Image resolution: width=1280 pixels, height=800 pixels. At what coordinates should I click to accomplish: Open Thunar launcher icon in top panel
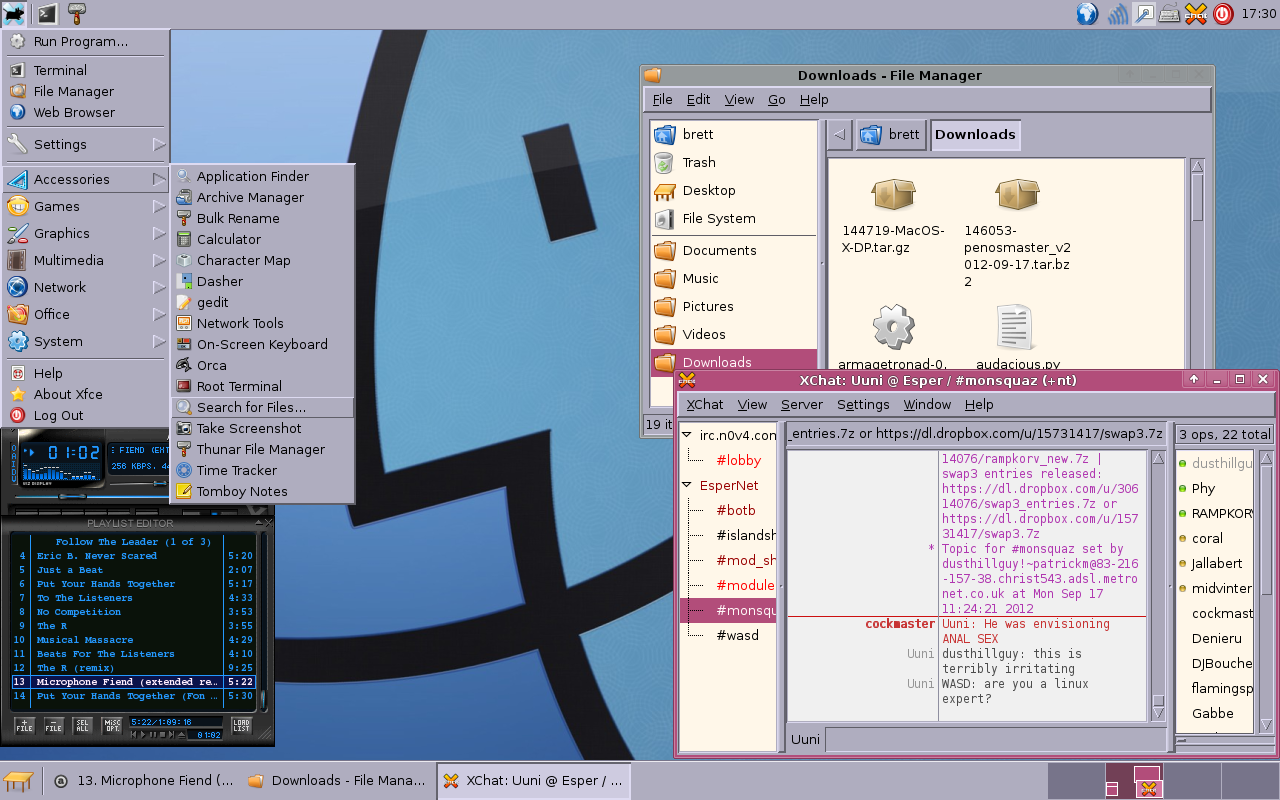(x=76, y=14)
